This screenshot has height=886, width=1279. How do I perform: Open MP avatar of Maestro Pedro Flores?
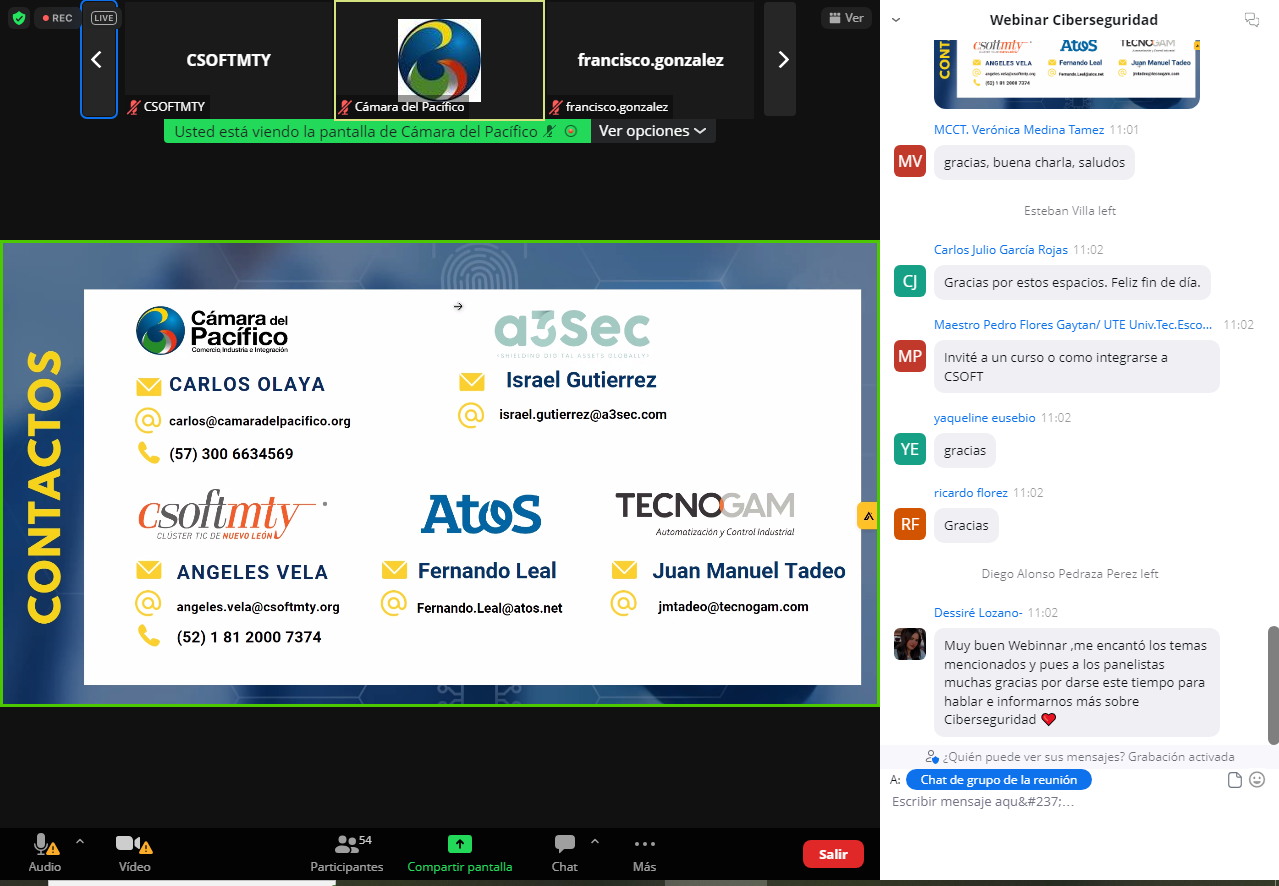pos(910,357)
